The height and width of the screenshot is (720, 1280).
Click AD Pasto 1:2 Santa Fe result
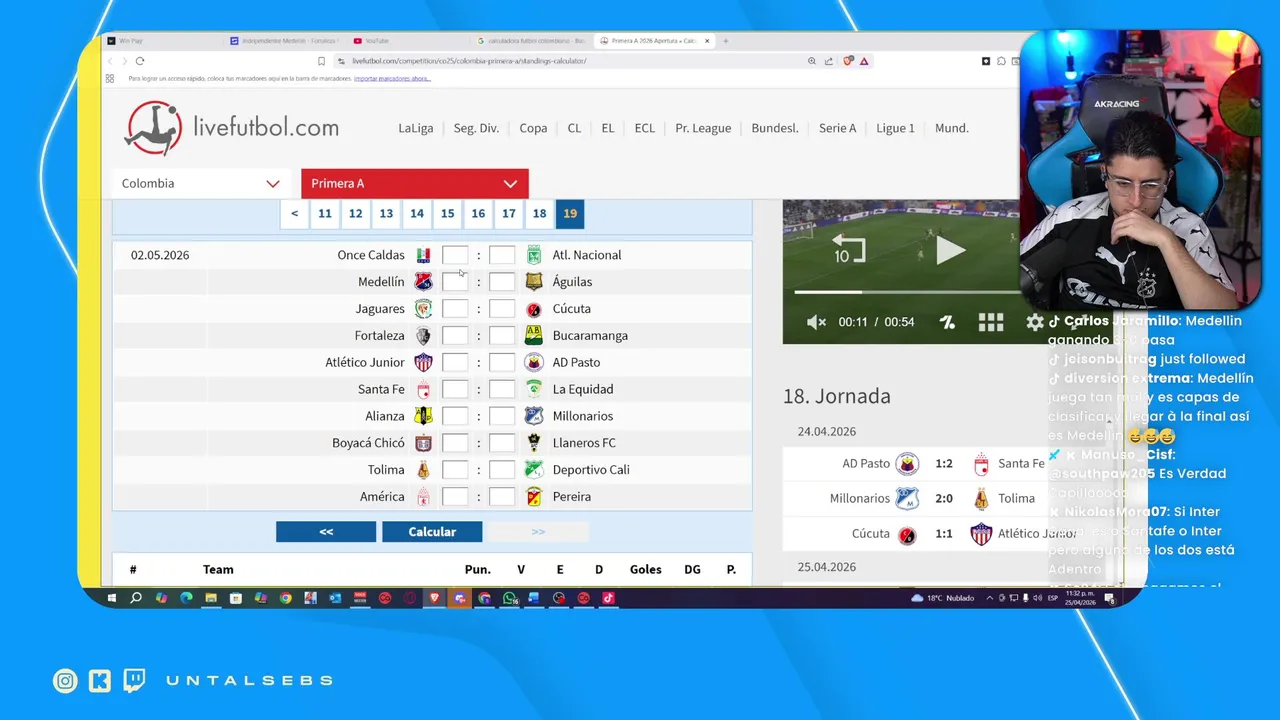913,463
